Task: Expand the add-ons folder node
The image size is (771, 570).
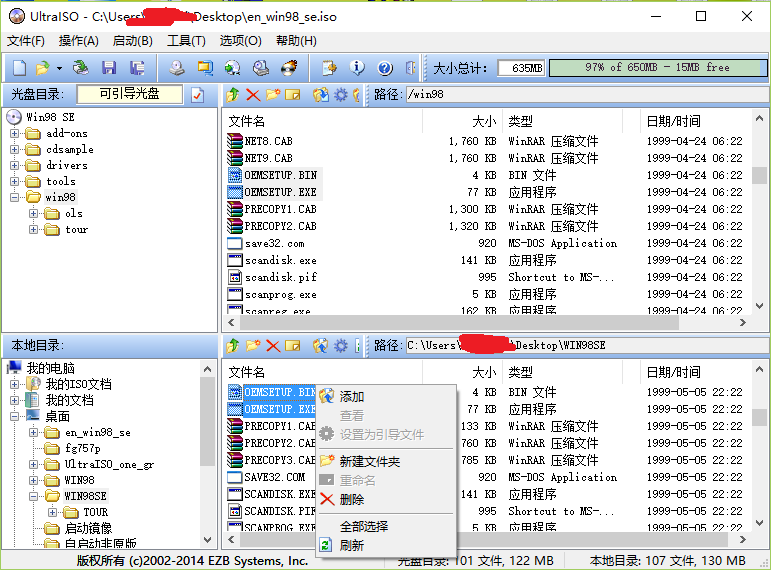Action: tap(14, 133)
